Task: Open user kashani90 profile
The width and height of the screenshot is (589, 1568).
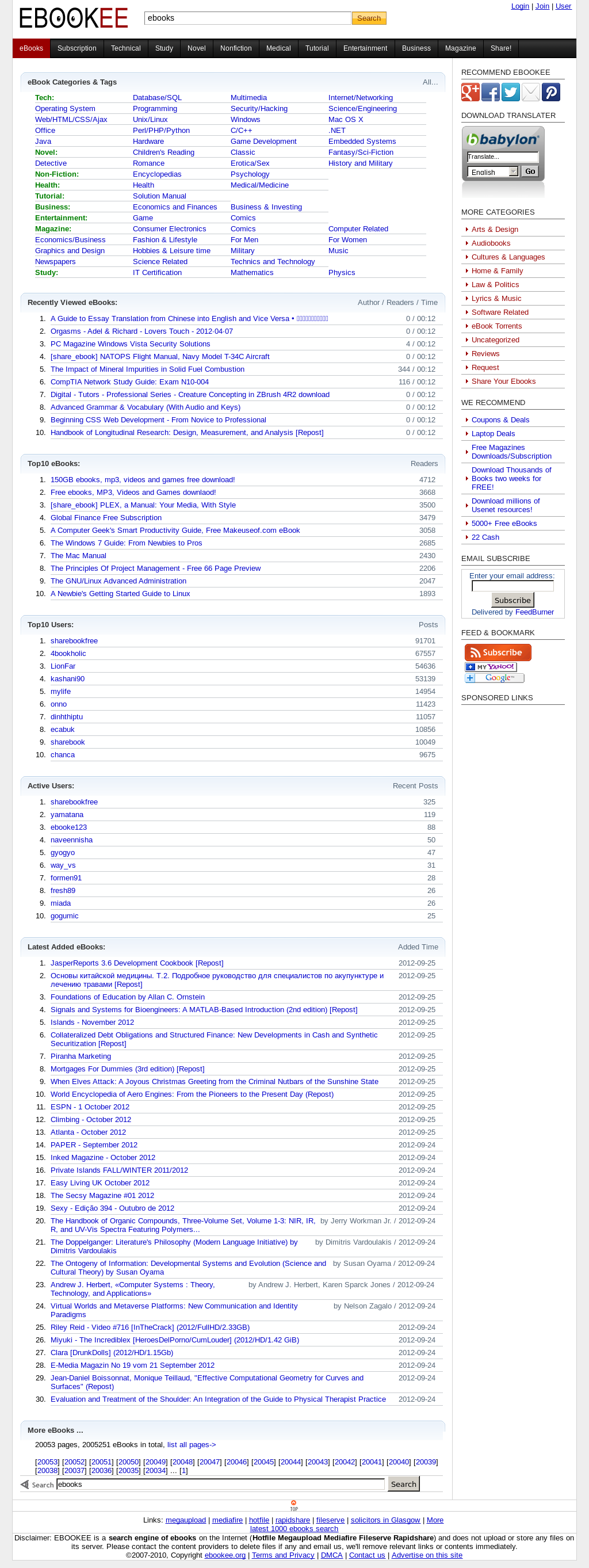Action: [67, 678]
